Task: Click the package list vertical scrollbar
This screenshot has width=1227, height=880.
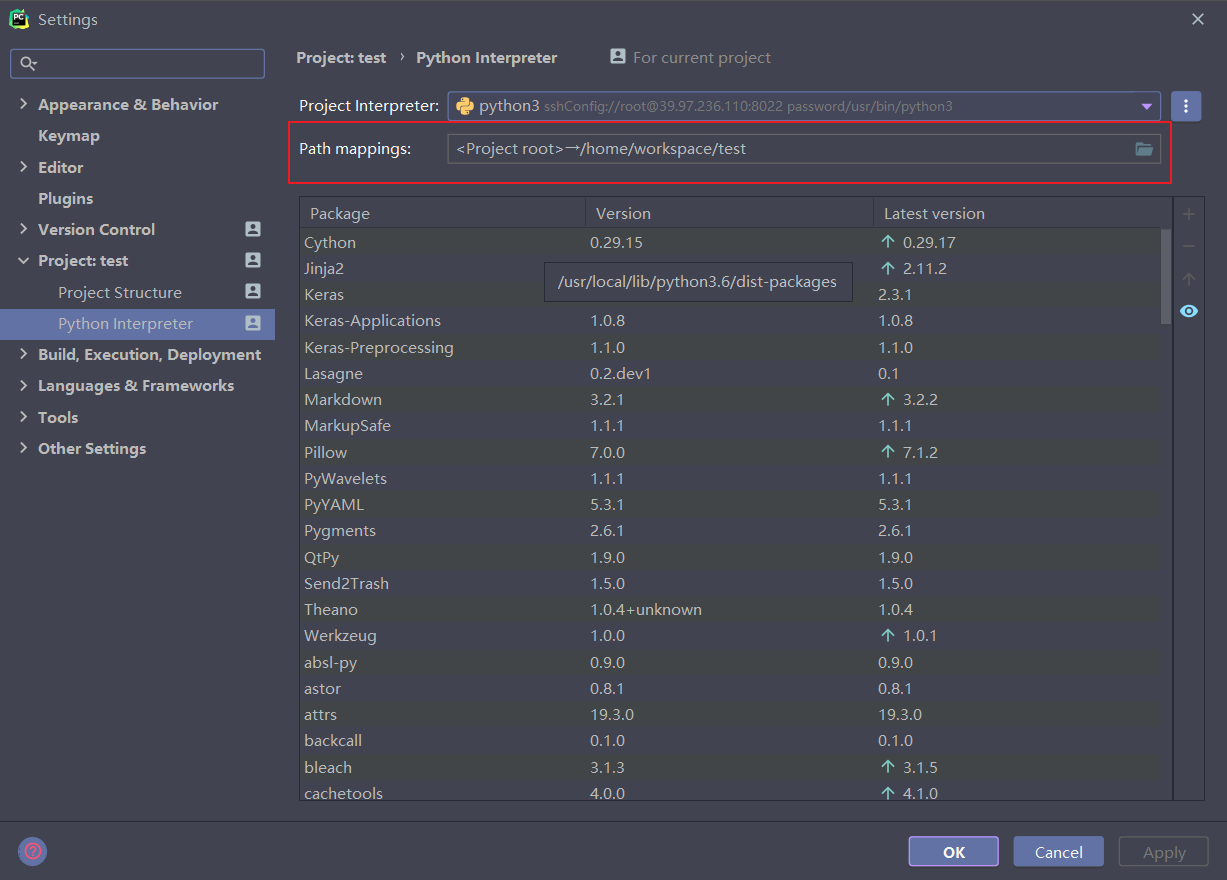Action: [1166, 277]
